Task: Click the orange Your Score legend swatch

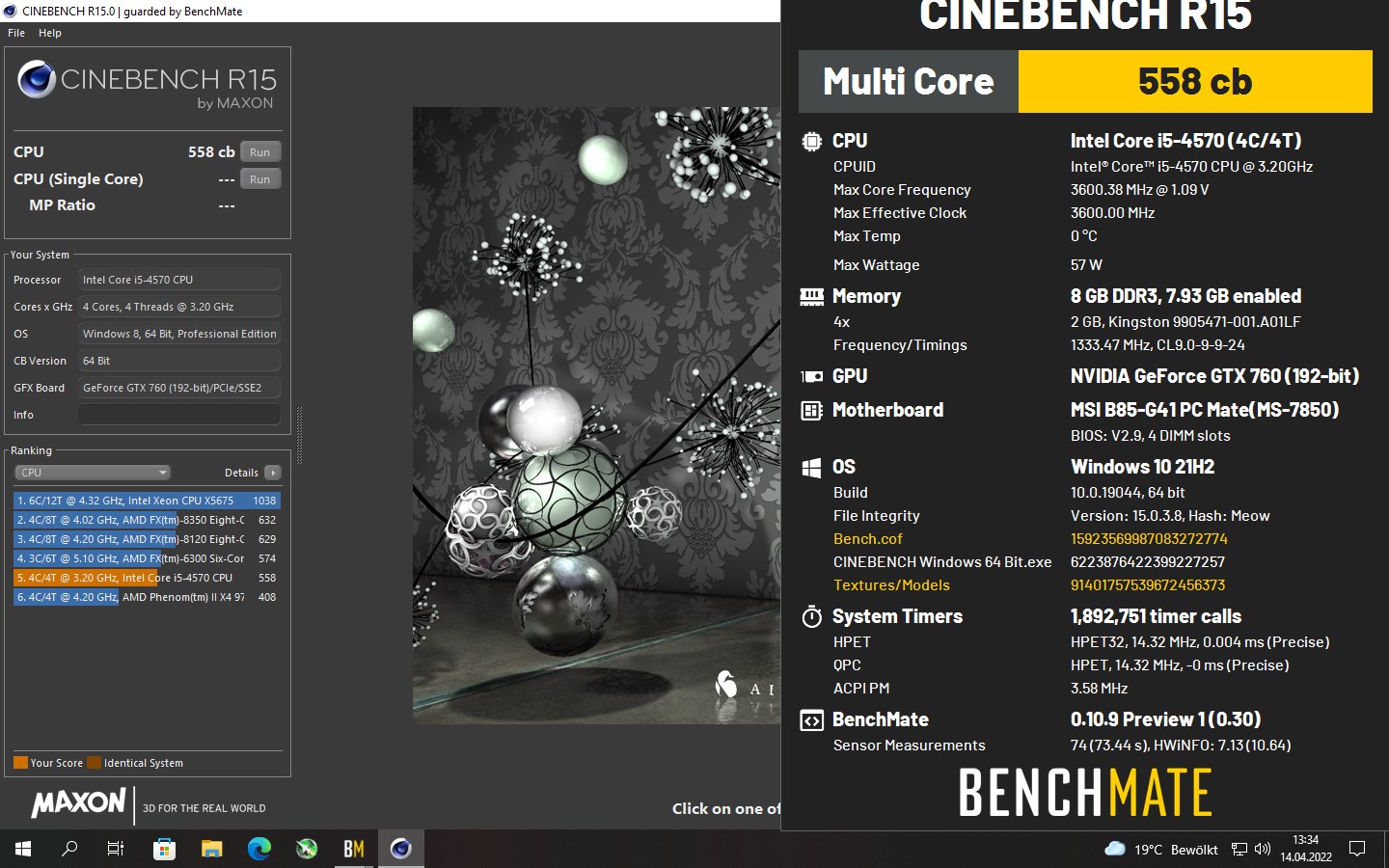Action: click(x=20, y=763)
